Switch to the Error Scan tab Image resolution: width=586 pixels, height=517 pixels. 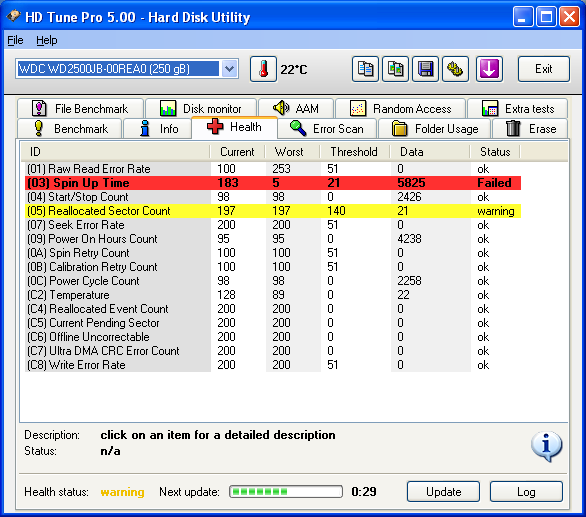click(x=327, y=129)
